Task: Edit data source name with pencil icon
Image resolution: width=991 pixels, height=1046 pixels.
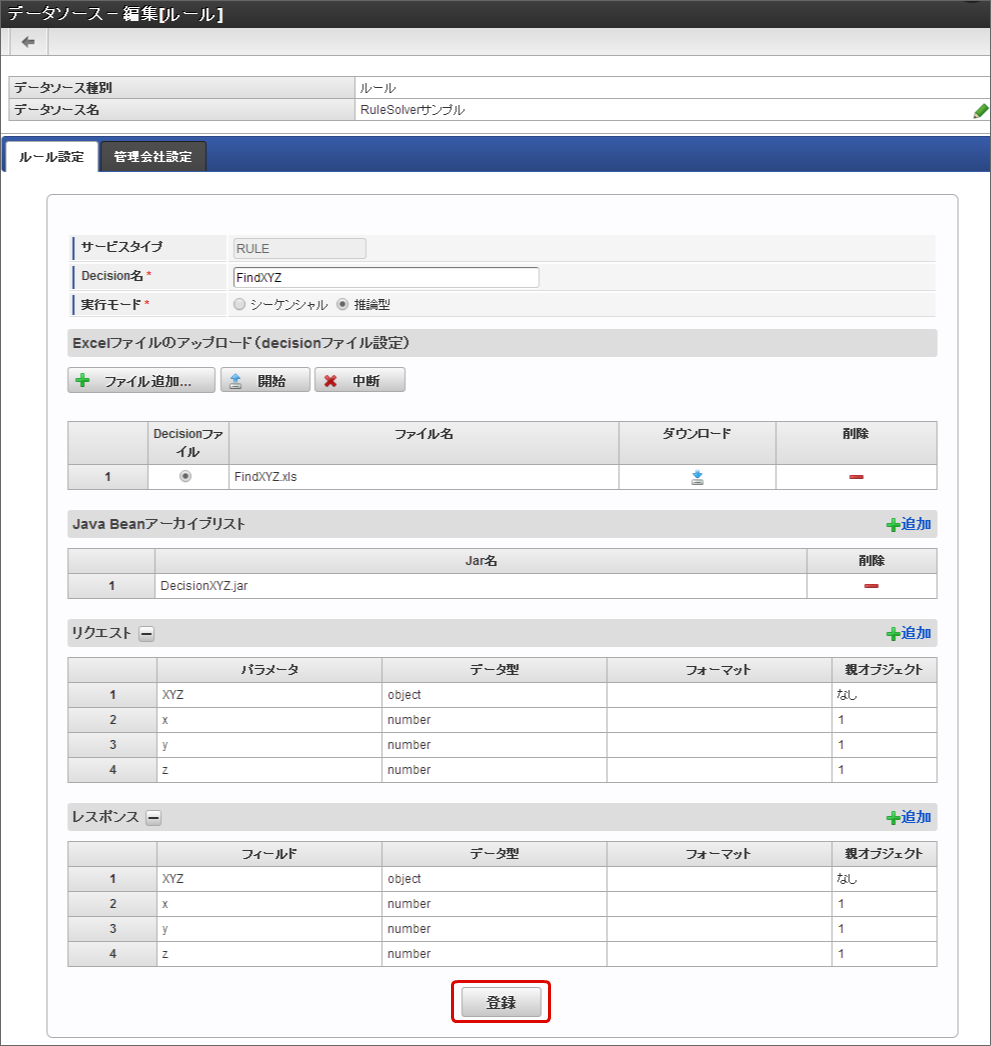Action: (980, 111)
